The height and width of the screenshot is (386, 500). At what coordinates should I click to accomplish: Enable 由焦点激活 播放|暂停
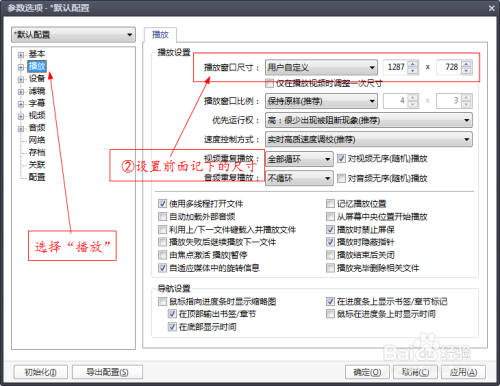162,255
